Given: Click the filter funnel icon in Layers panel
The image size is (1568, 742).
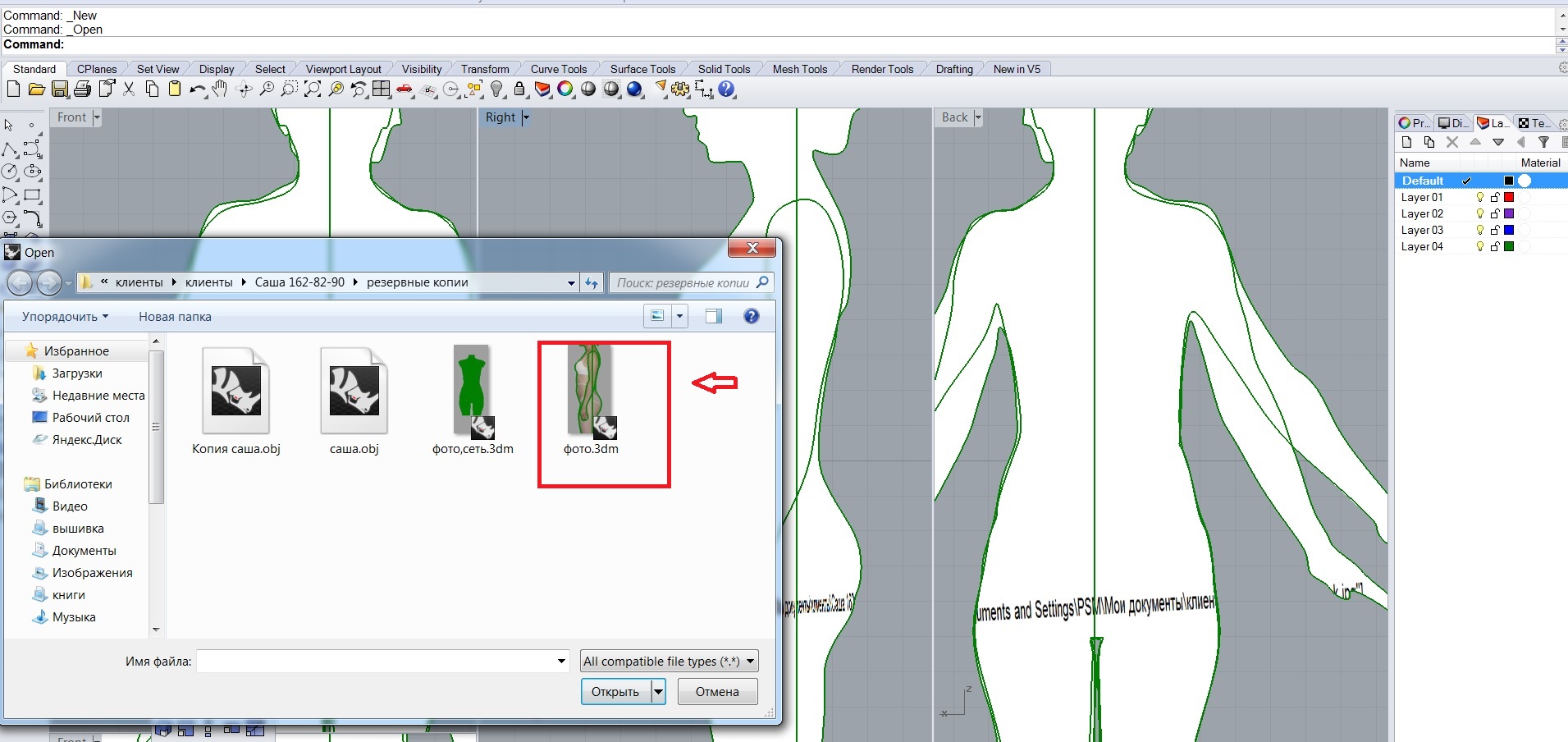Looking at the screenshot, I should (1543, 142).
